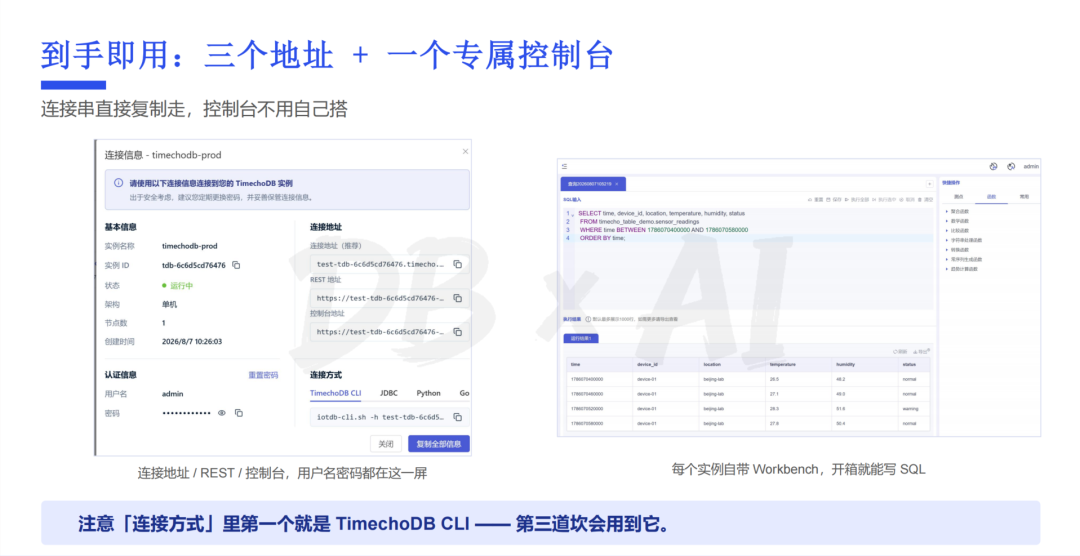This screenshot has height=556, width=1080.
Task: Click the iotdb-cli.sh command field
Action: pos(390,418)
